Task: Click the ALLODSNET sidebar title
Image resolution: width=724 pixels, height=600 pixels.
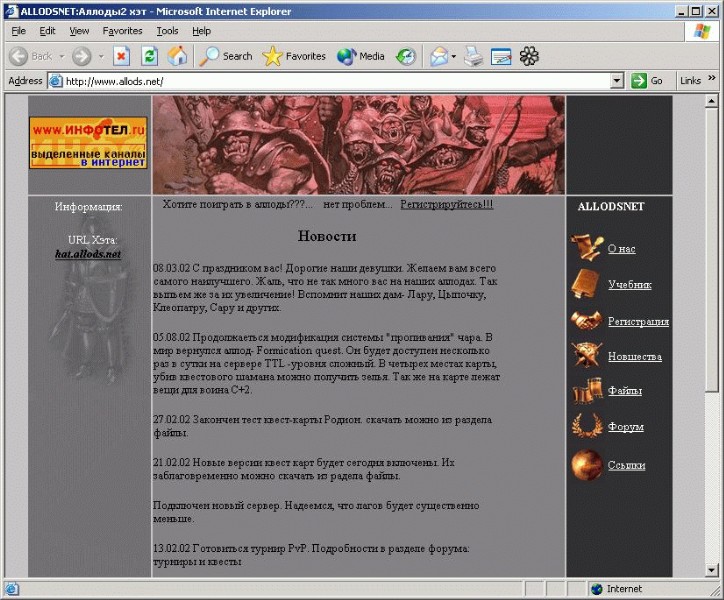Action: click(611, 206)
